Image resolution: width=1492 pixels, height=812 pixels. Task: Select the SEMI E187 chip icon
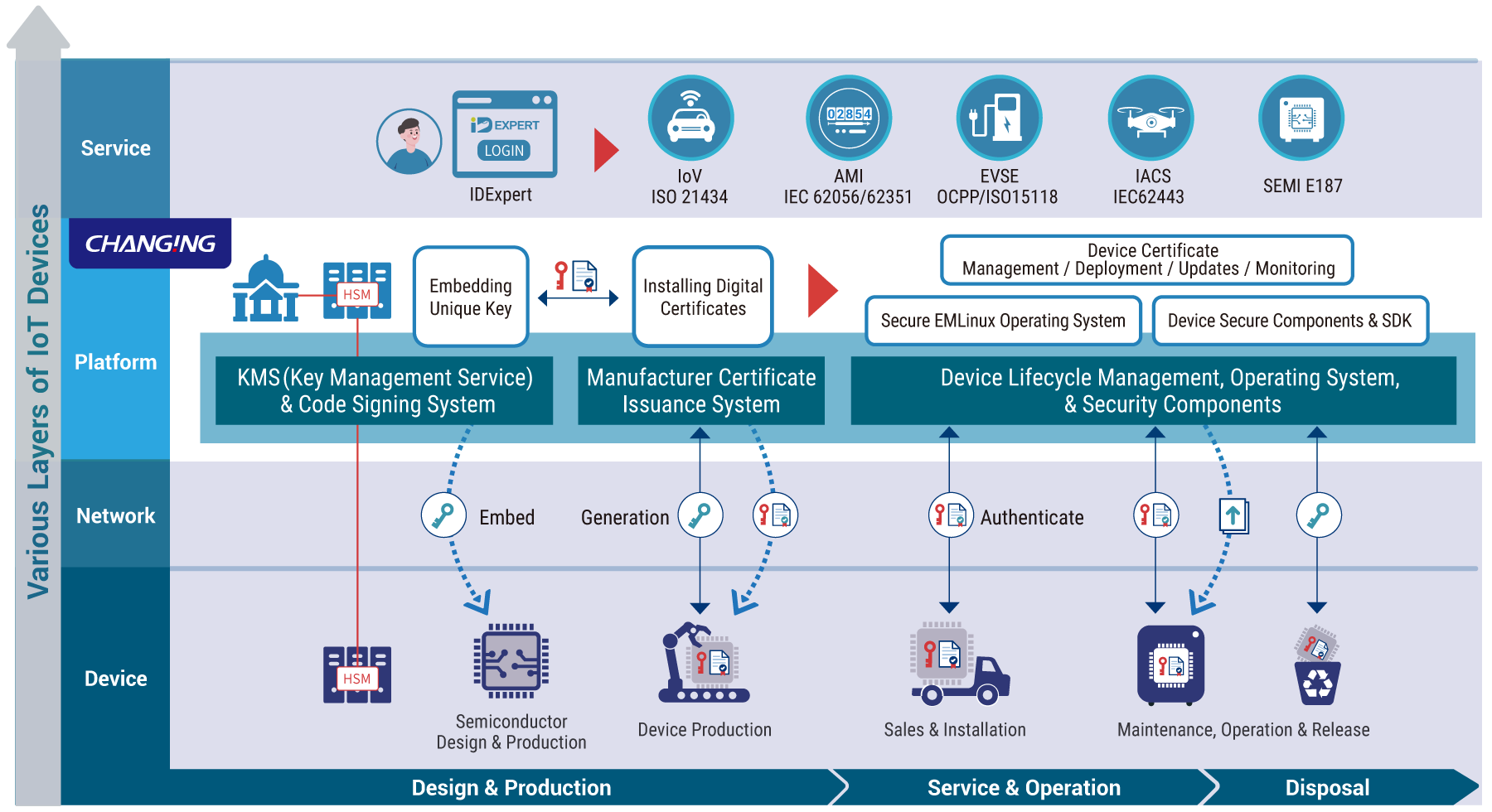click(1301, 118)
